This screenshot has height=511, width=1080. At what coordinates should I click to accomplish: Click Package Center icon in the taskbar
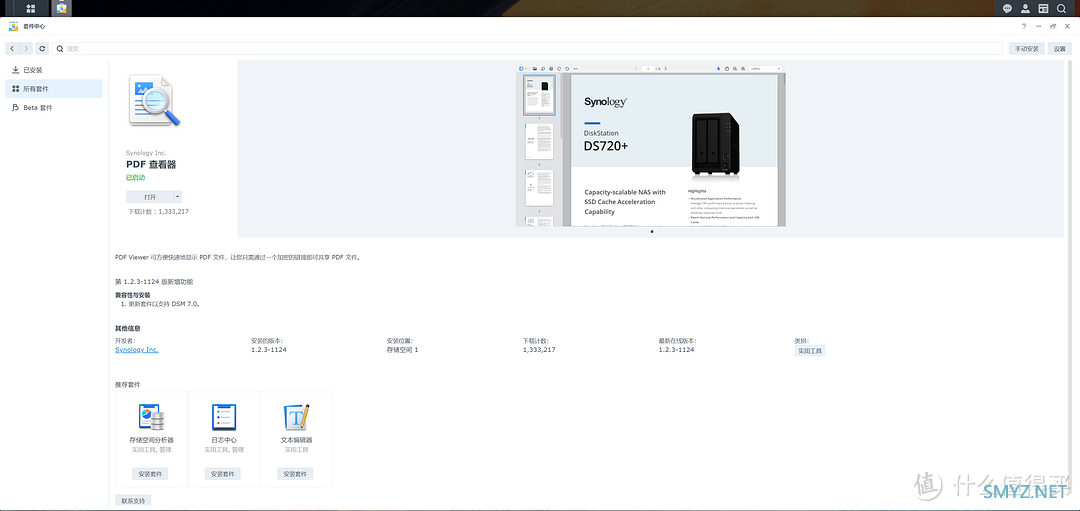click(61, 9)
